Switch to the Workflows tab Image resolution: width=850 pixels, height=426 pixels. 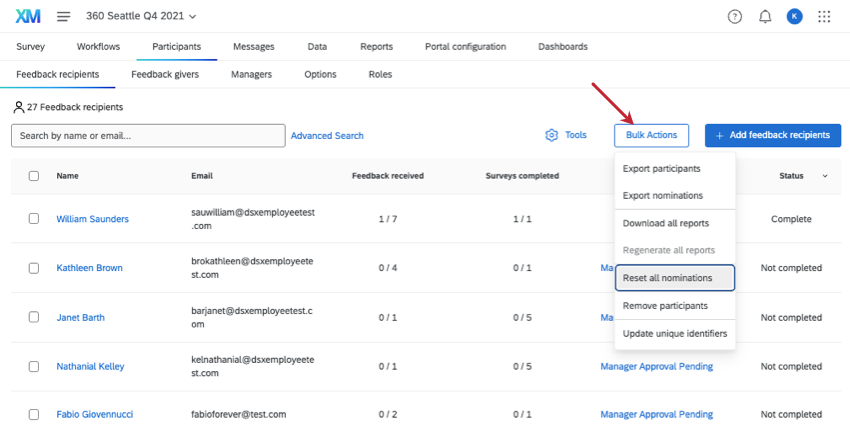98,47
